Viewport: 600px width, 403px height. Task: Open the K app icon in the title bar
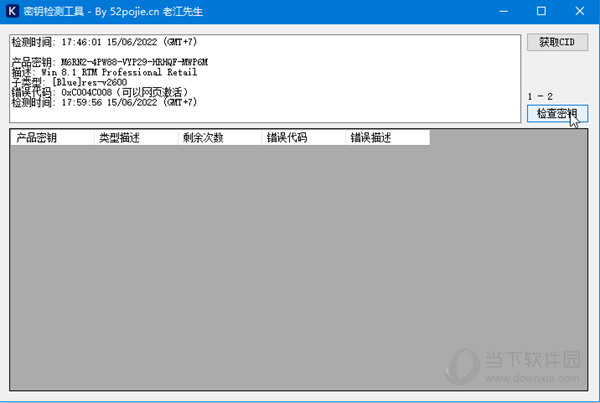[12, 11]
